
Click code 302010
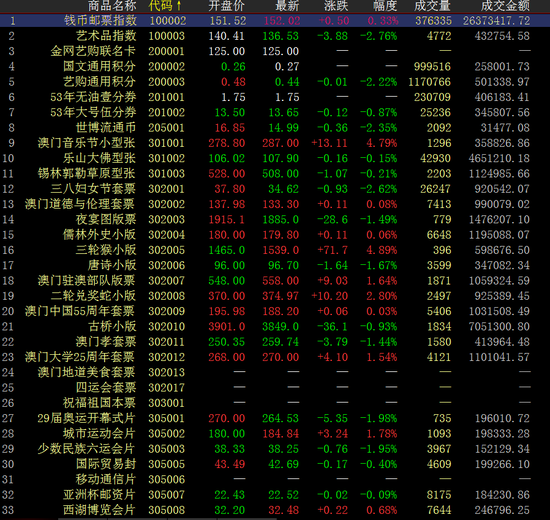pyautogui.click(x=166, y=327)
